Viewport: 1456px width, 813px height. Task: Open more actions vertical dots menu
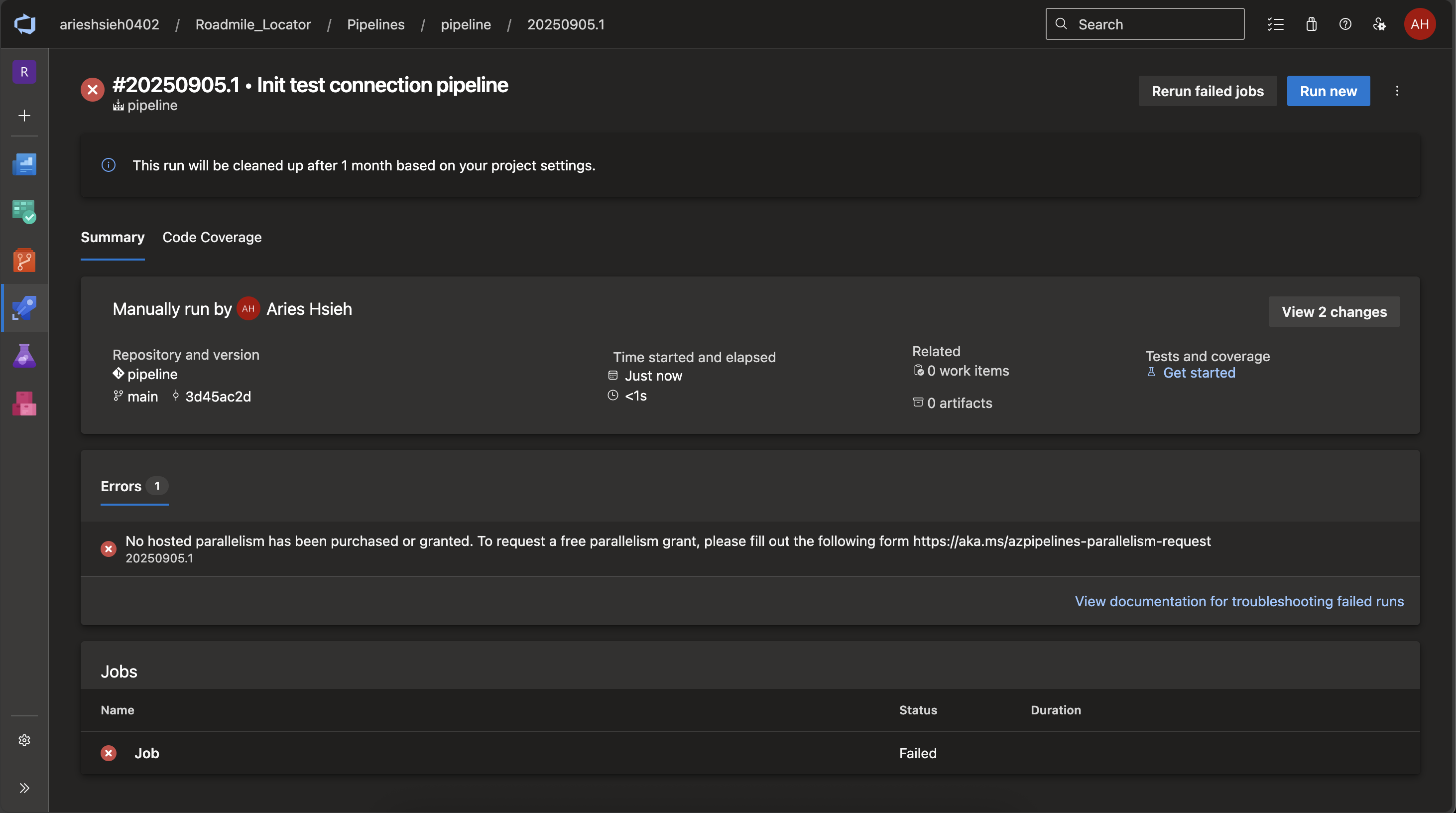tap(1397, 91)
